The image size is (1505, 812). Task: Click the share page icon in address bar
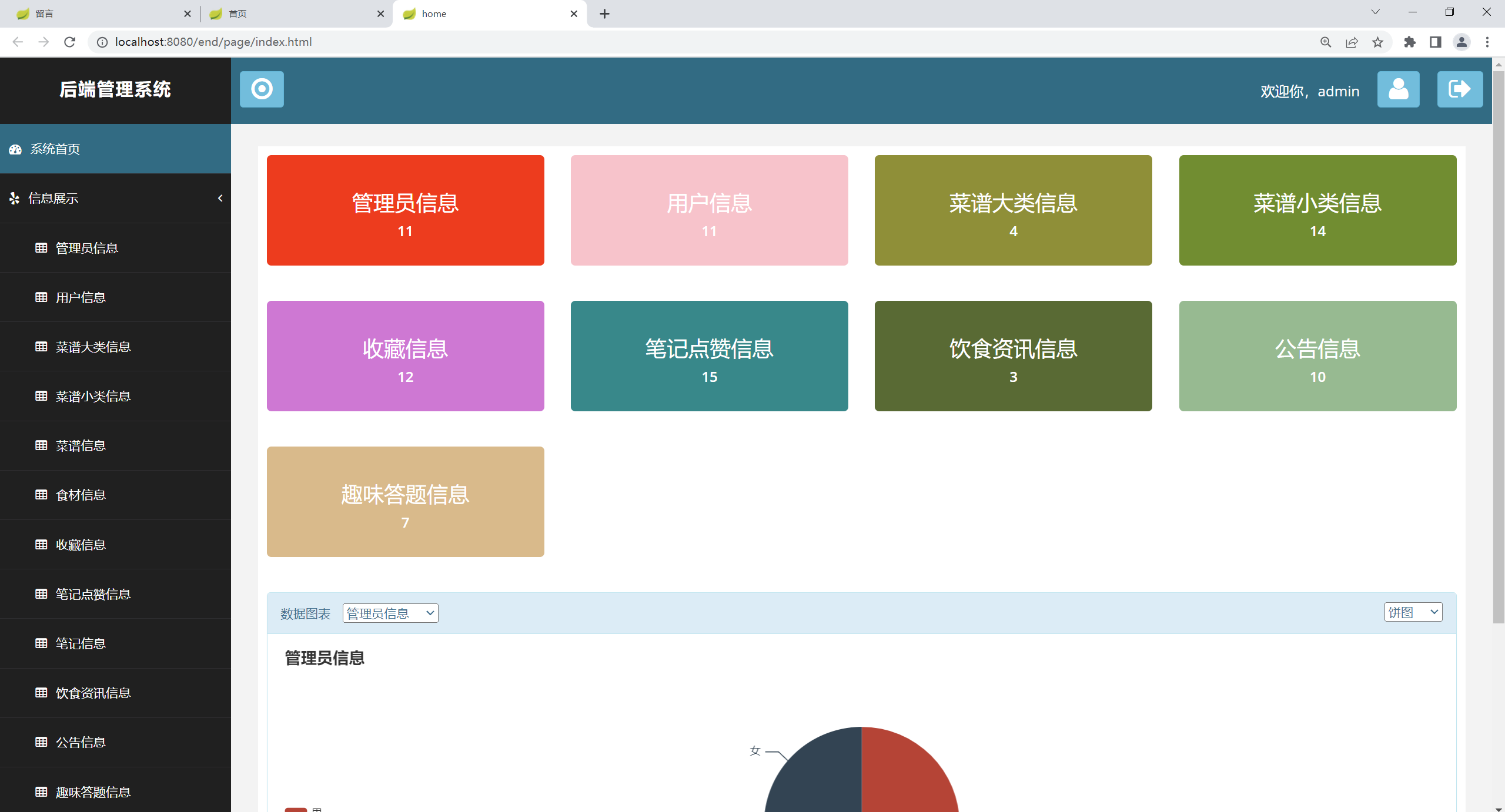click(x=1352, y=42)
